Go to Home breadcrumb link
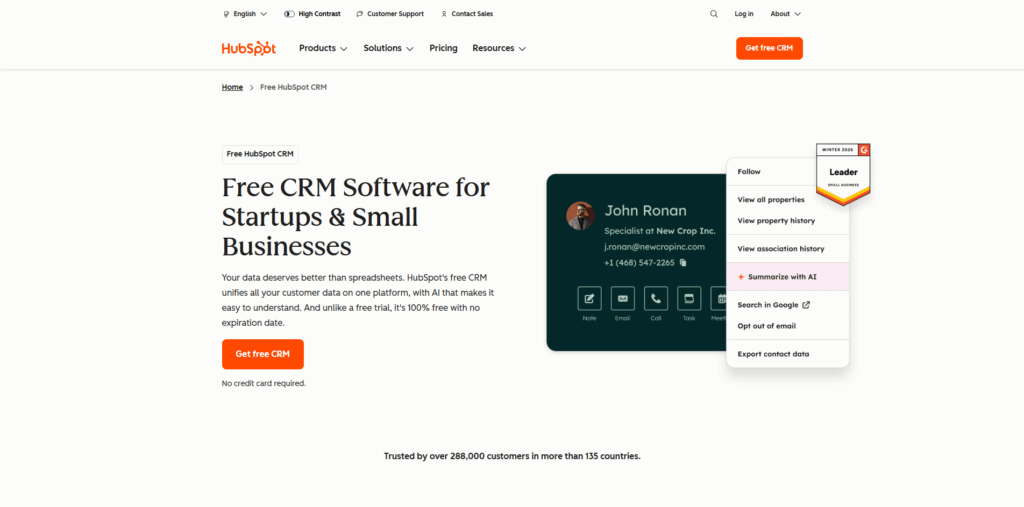 click(x=232, y=87)
